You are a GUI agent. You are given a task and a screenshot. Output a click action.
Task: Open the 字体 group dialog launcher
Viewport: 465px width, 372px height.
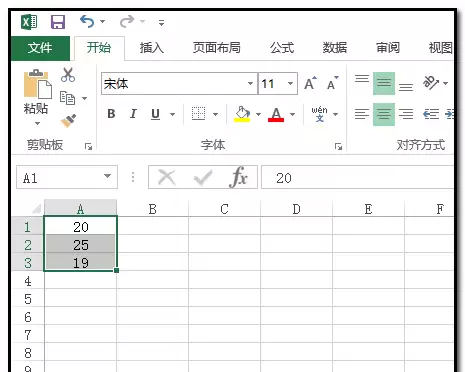[x=338, y=146]
